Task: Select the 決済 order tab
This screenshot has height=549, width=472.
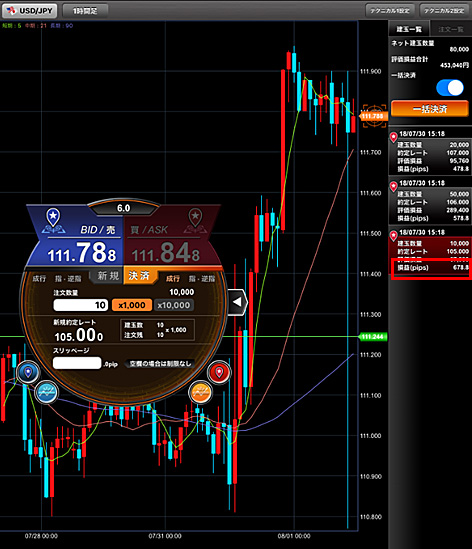Action: click(x=139, y=276)
